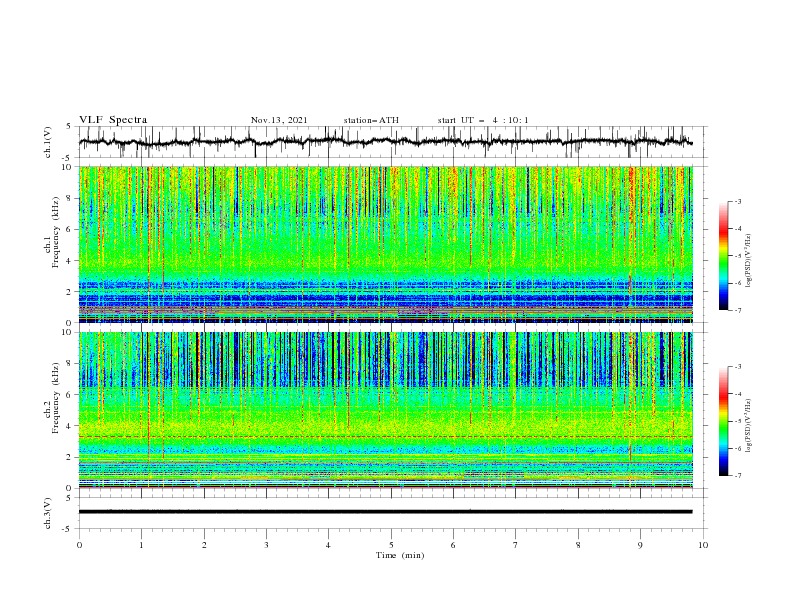
Task: Click the ch.1 color bar "log(PSD)(V²/Hz)" label
Action: (x=749, y=261)
